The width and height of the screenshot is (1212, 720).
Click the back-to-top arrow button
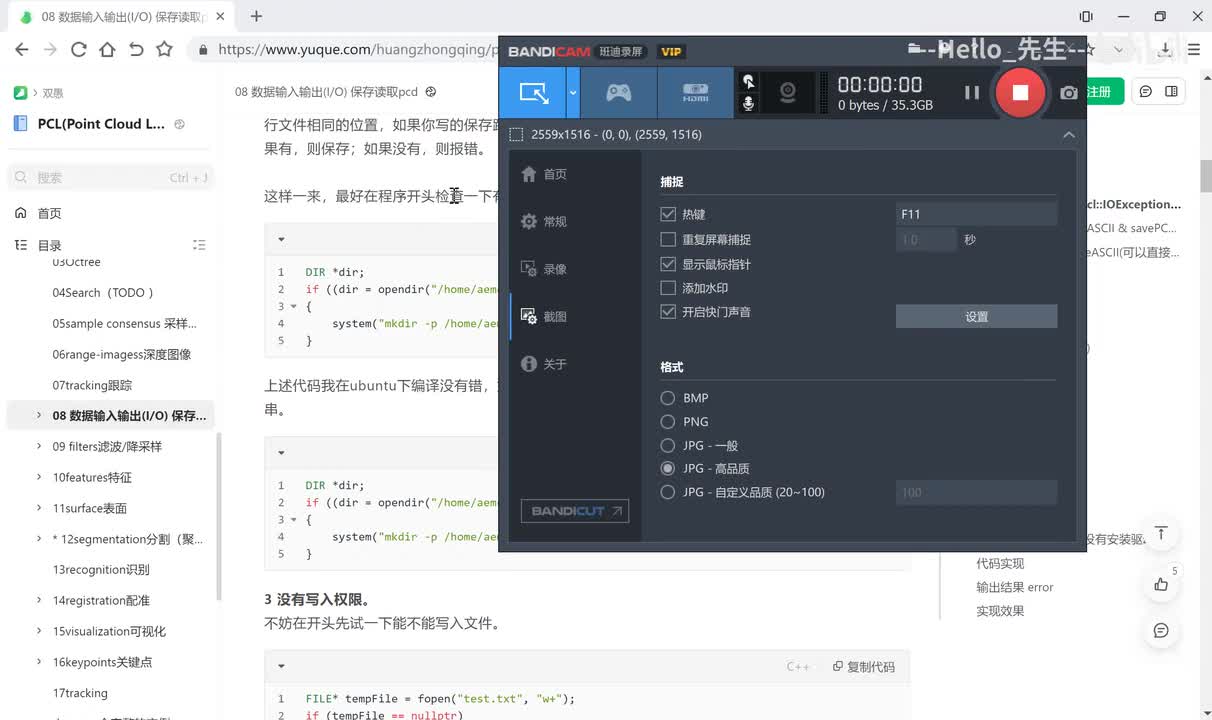[1161, 533]
